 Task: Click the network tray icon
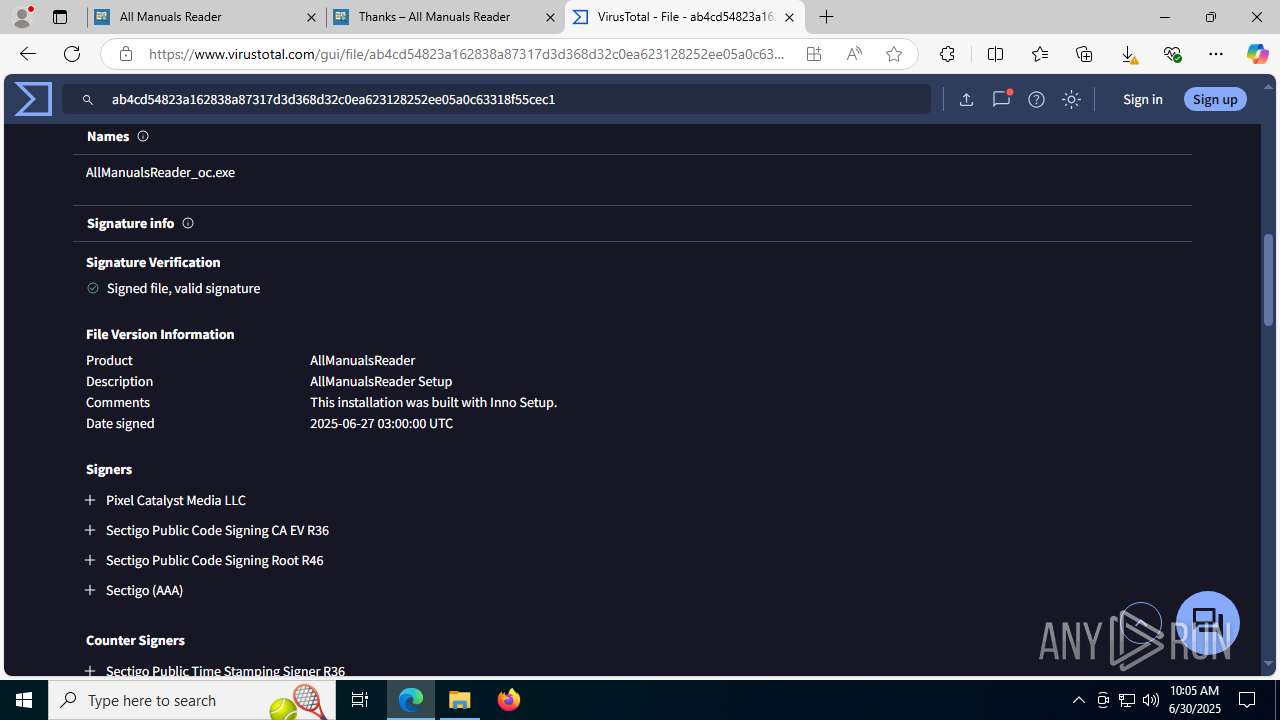click(1126, 700)
